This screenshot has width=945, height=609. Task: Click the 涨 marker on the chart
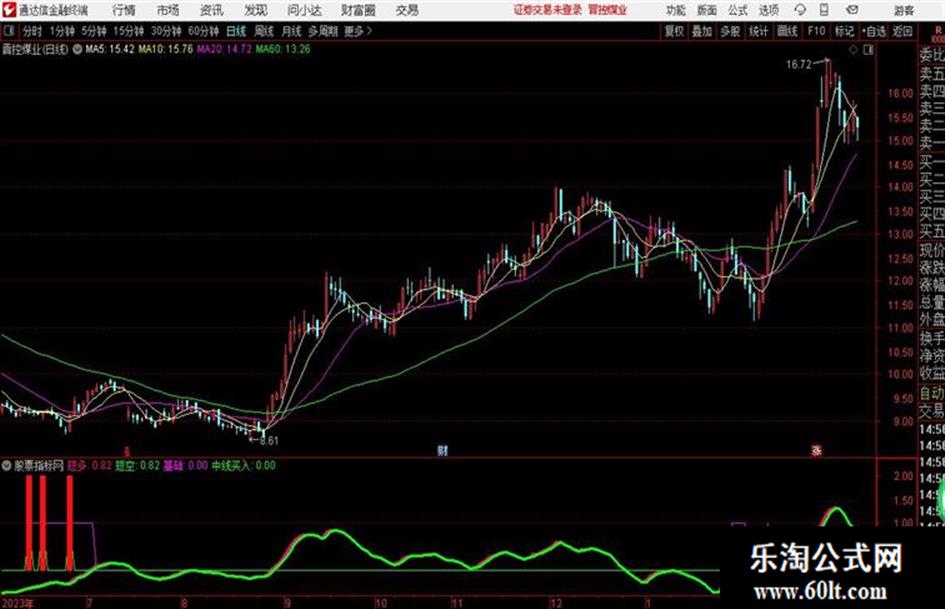click(x=817, y=450)
